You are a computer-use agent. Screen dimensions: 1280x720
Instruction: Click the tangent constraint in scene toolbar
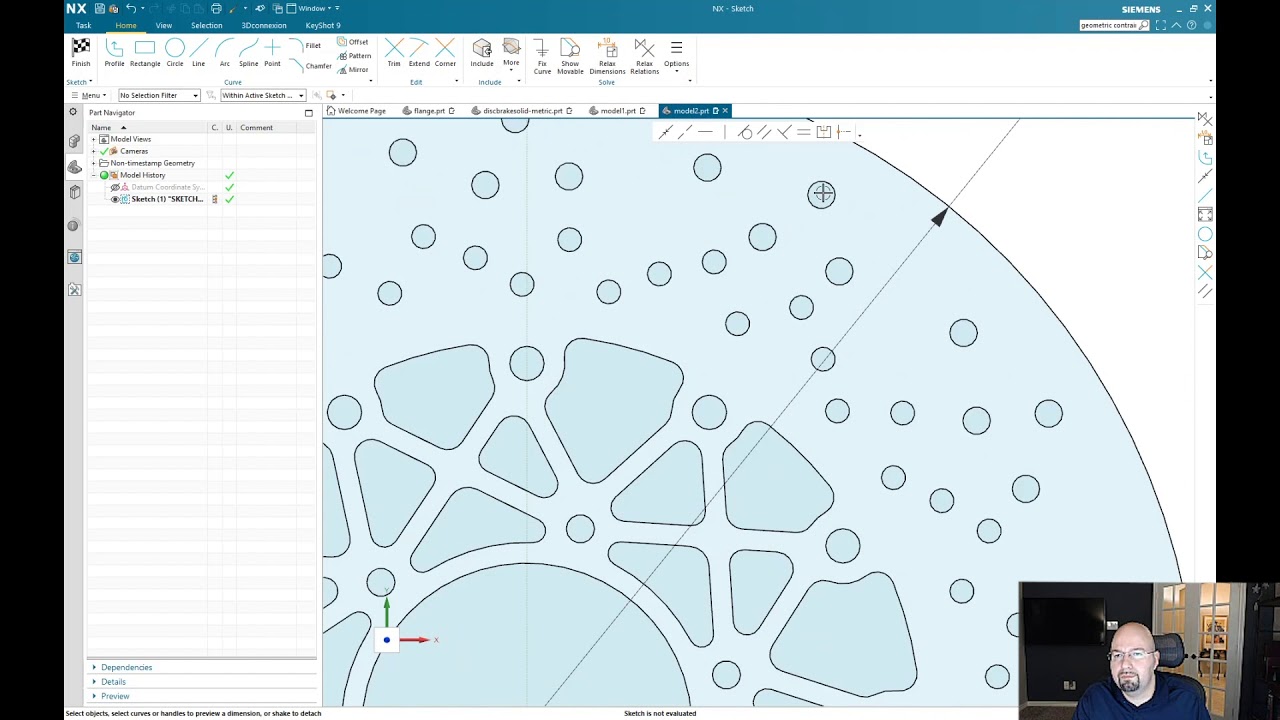[745, 132]
